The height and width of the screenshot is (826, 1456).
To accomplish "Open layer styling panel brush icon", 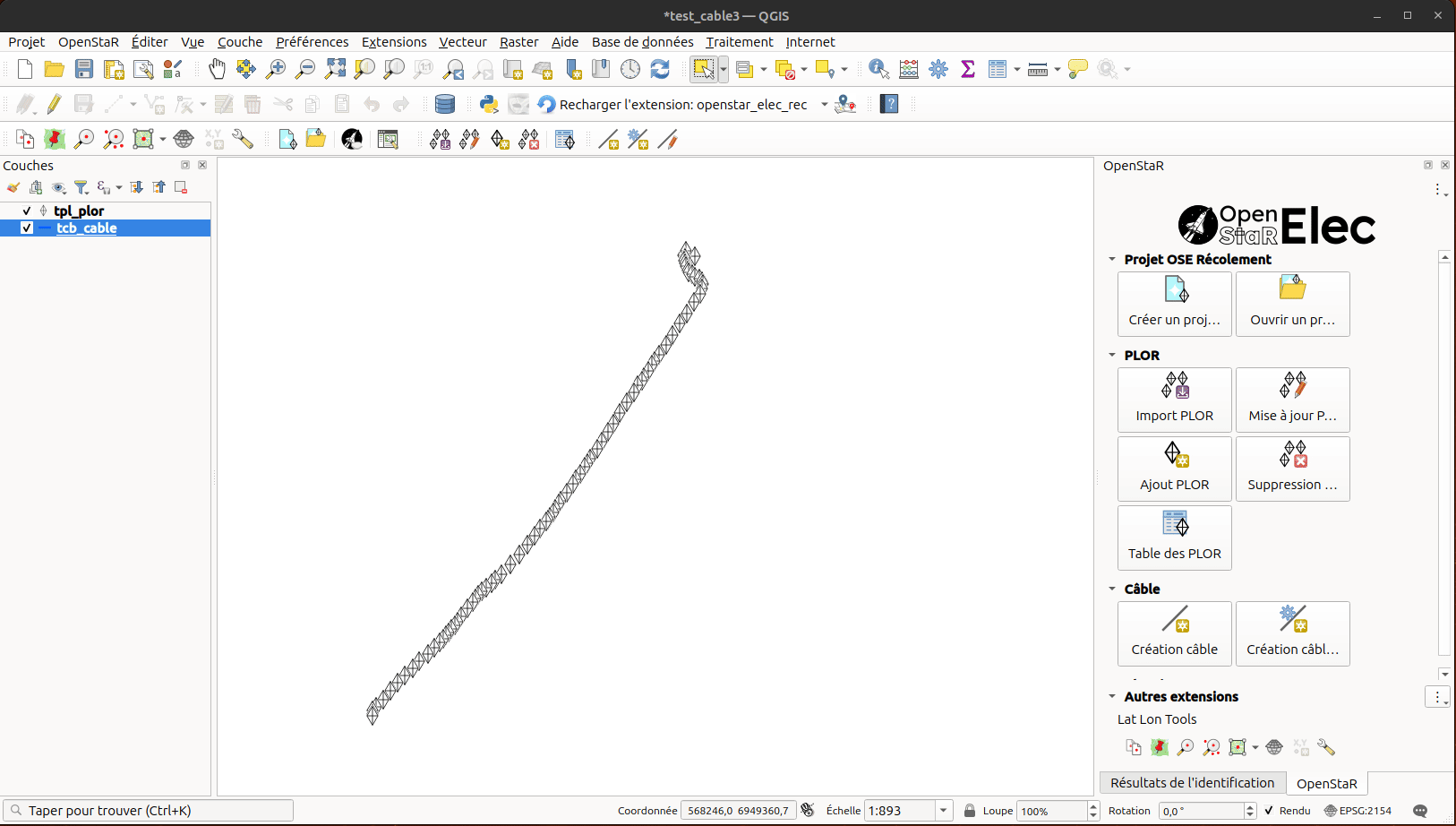I will coord(13,187).
